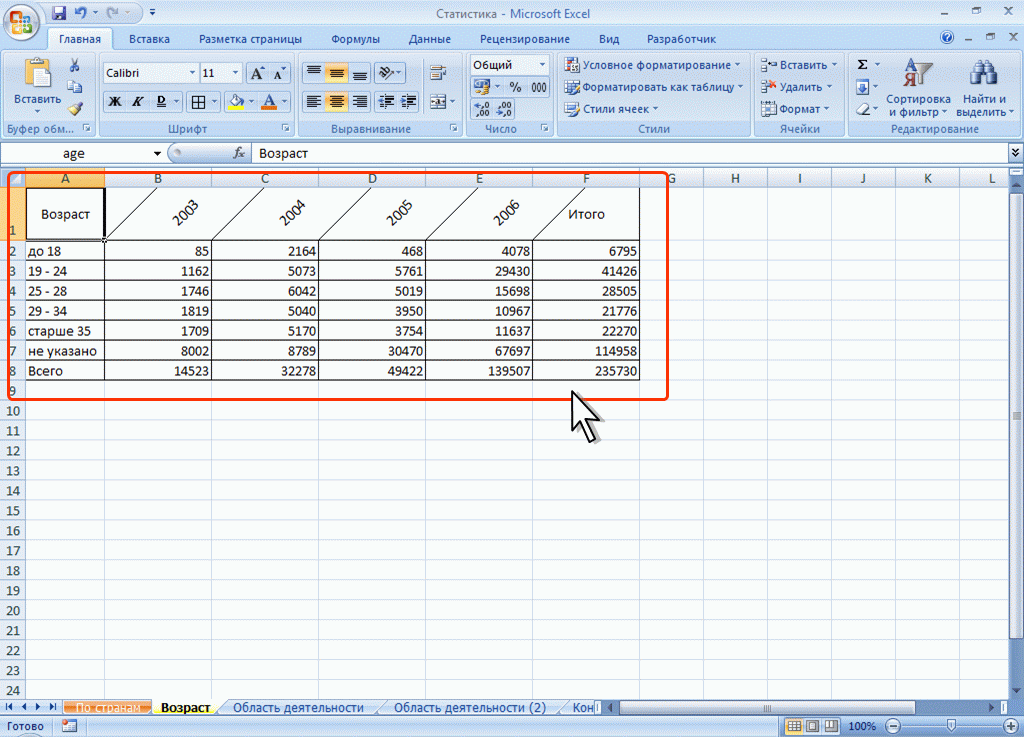1024x737 pixels.
Task: Toggle italic formatting (К)
Action: pos(137,101)
